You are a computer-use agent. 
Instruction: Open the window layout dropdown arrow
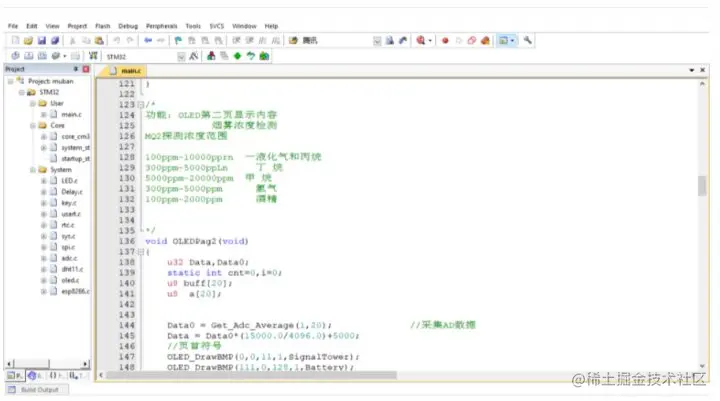[x=512, y=41]
